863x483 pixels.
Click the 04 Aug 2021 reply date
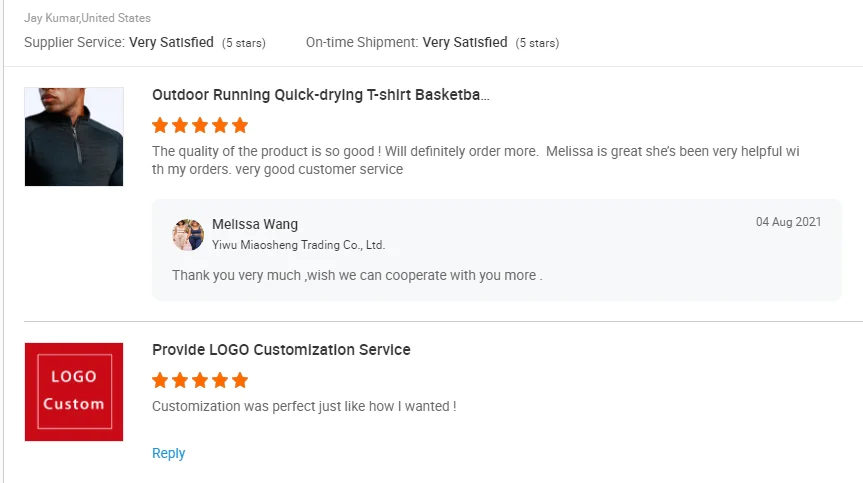pyautogui.click(x=788, y=222)
